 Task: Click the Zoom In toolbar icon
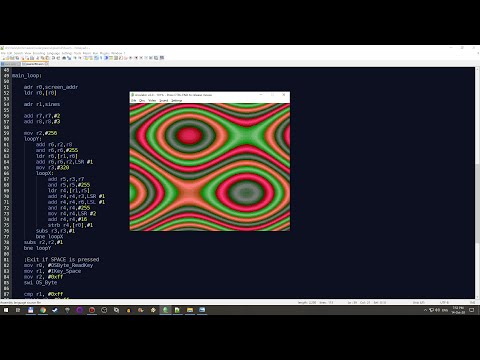click(x=75, y=58)
